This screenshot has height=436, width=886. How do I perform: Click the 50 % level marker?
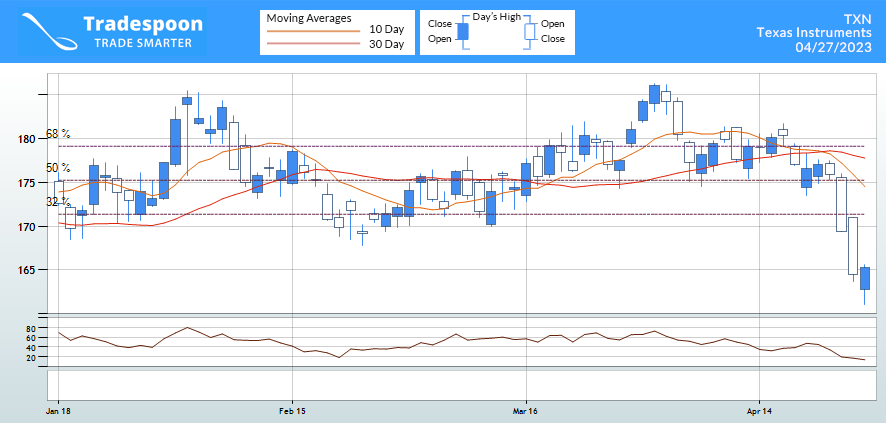[x=58, y=168]
